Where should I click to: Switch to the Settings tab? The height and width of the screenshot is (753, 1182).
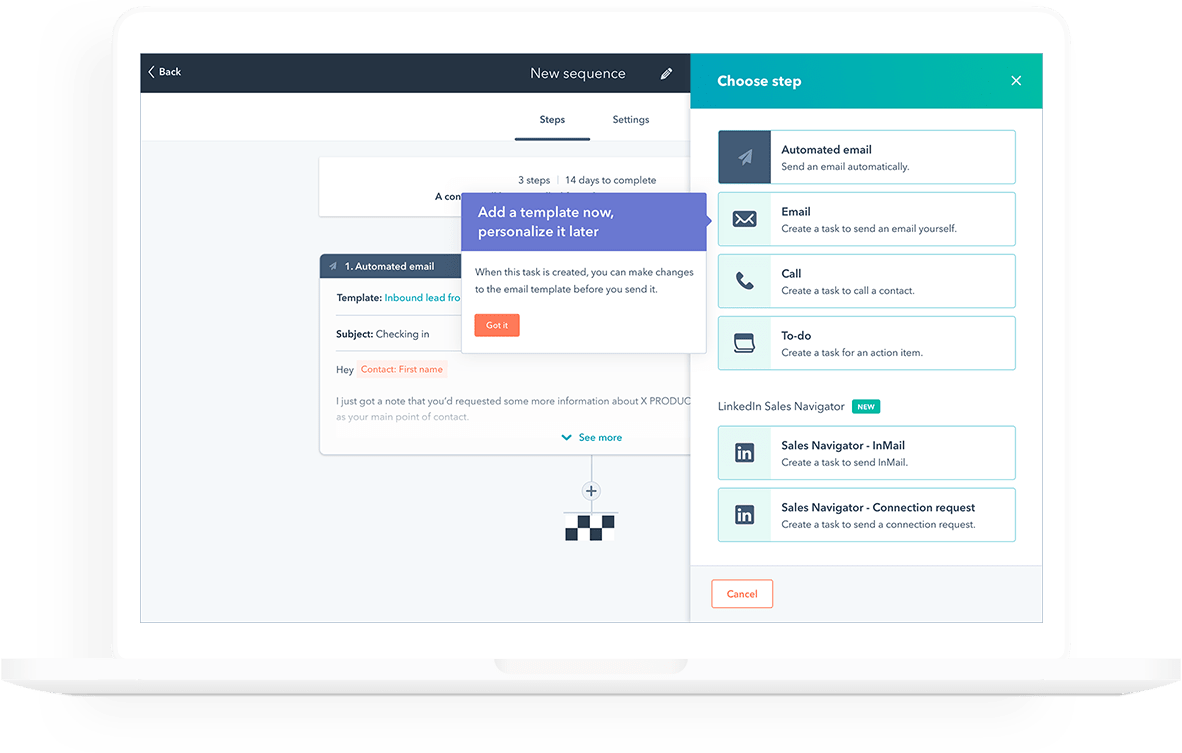coord(631,120)
